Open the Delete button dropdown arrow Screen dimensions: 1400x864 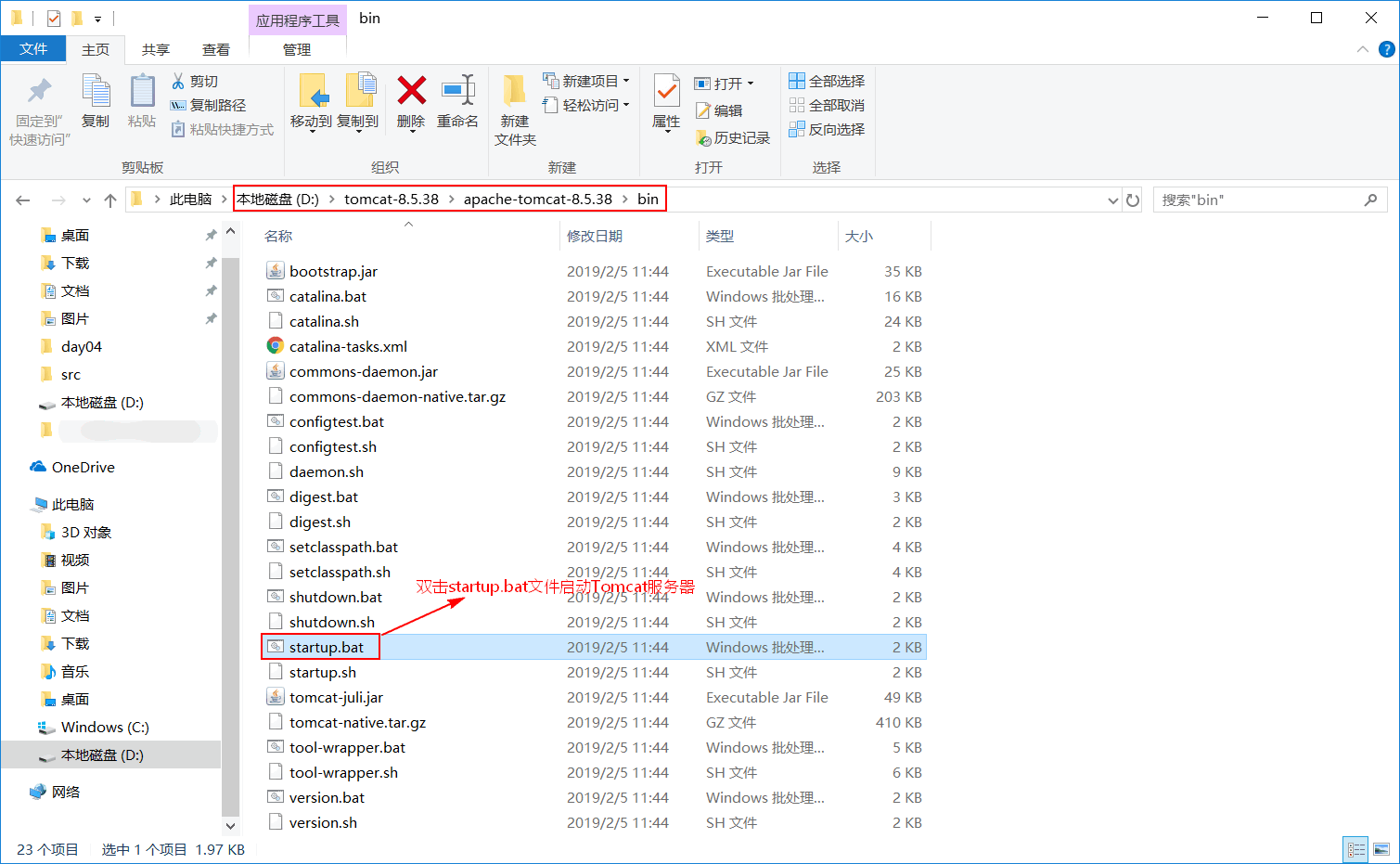(411, 133)
